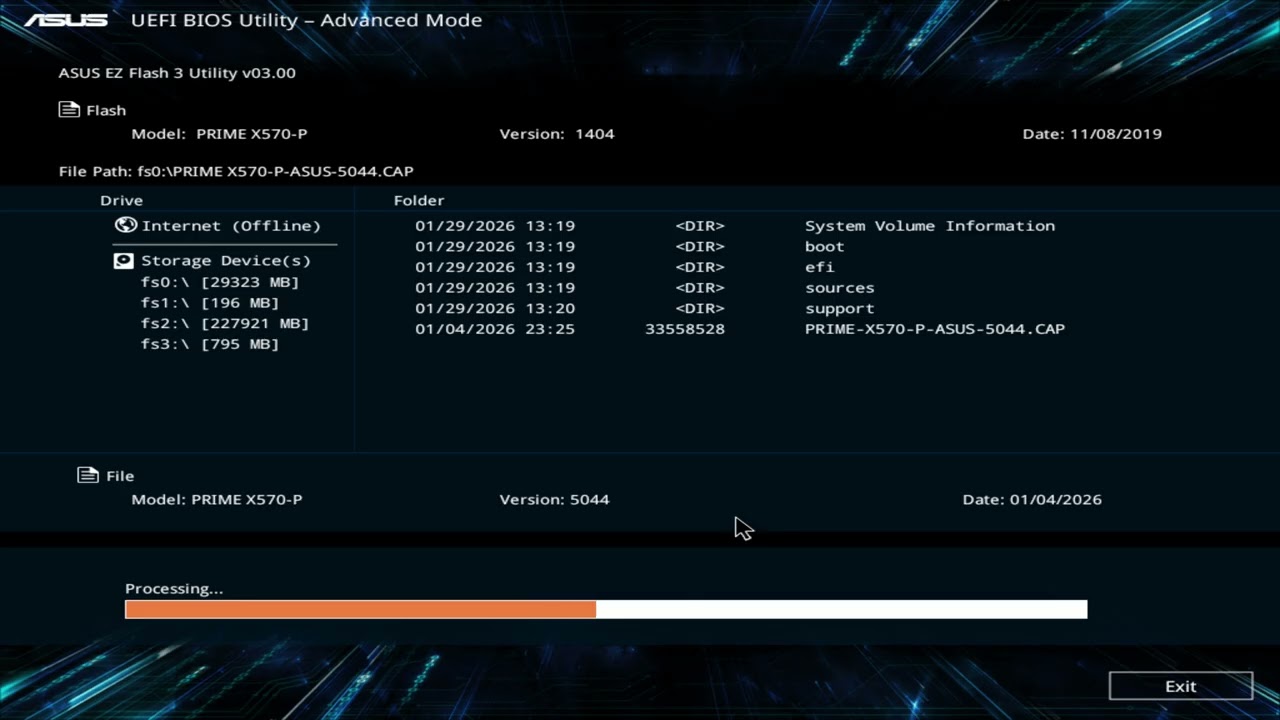Click file size 33558528
Viewport: 1280px width, 720px height.
point(685,329)
